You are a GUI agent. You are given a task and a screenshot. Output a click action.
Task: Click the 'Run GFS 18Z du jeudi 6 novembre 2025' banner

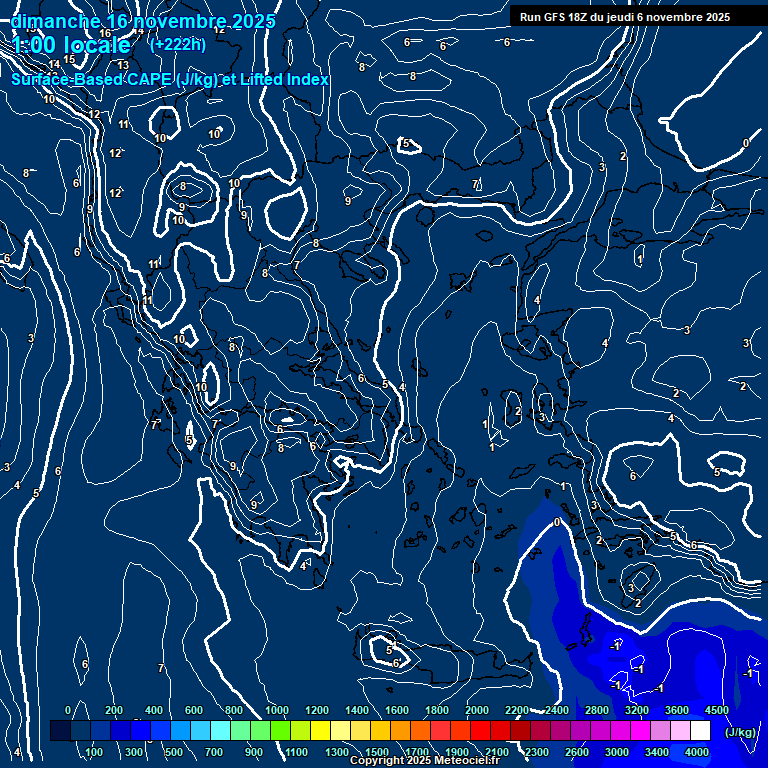625,17
